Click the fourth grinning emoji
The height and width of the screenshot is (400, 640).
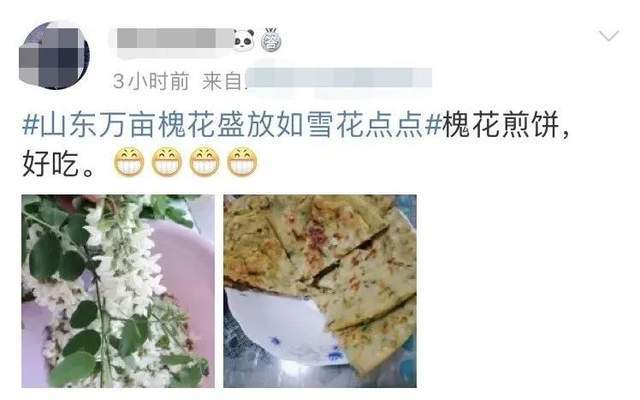[x=242, y=162]
